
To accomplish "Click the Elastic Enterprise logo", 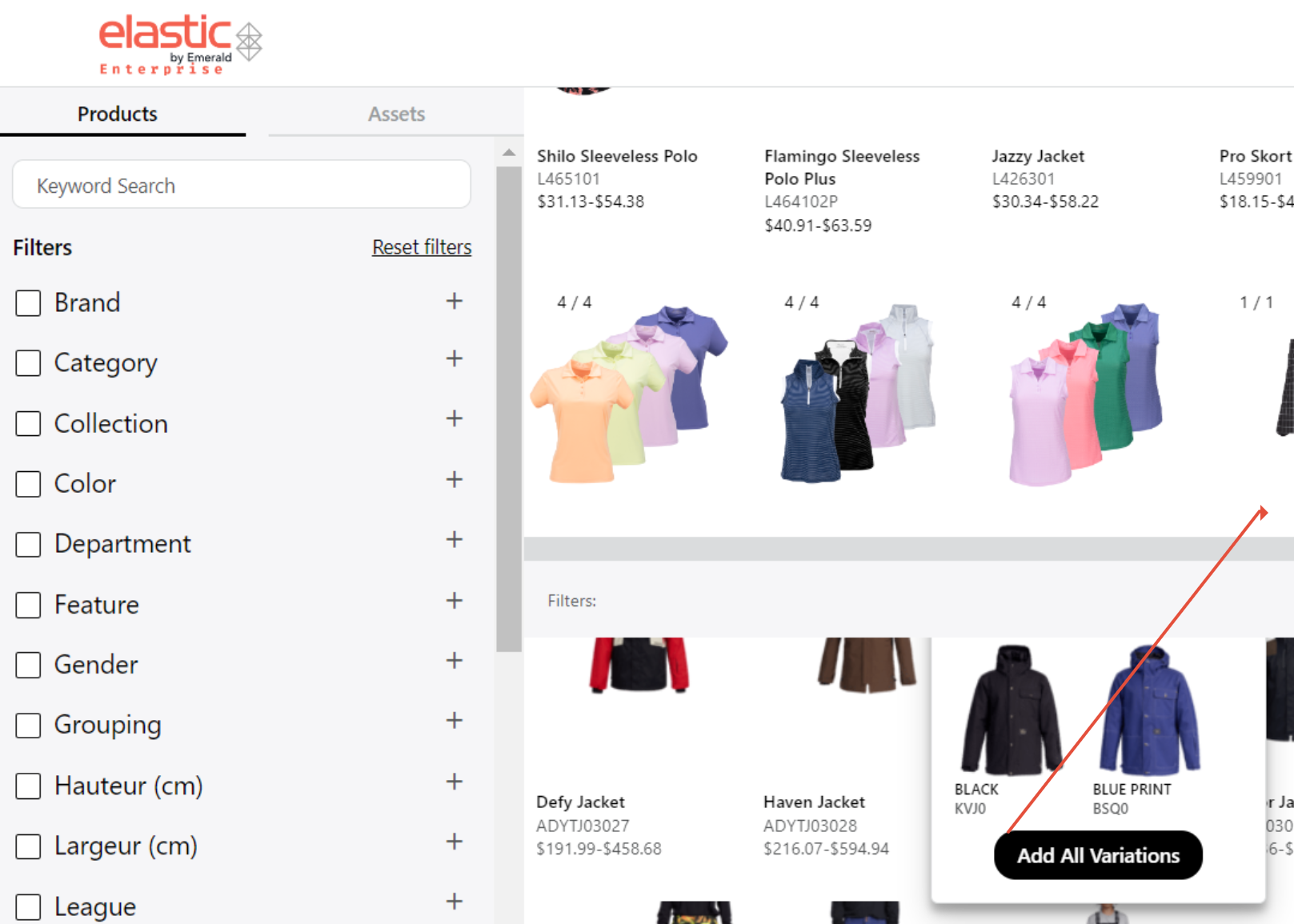I will click(180, 44).
